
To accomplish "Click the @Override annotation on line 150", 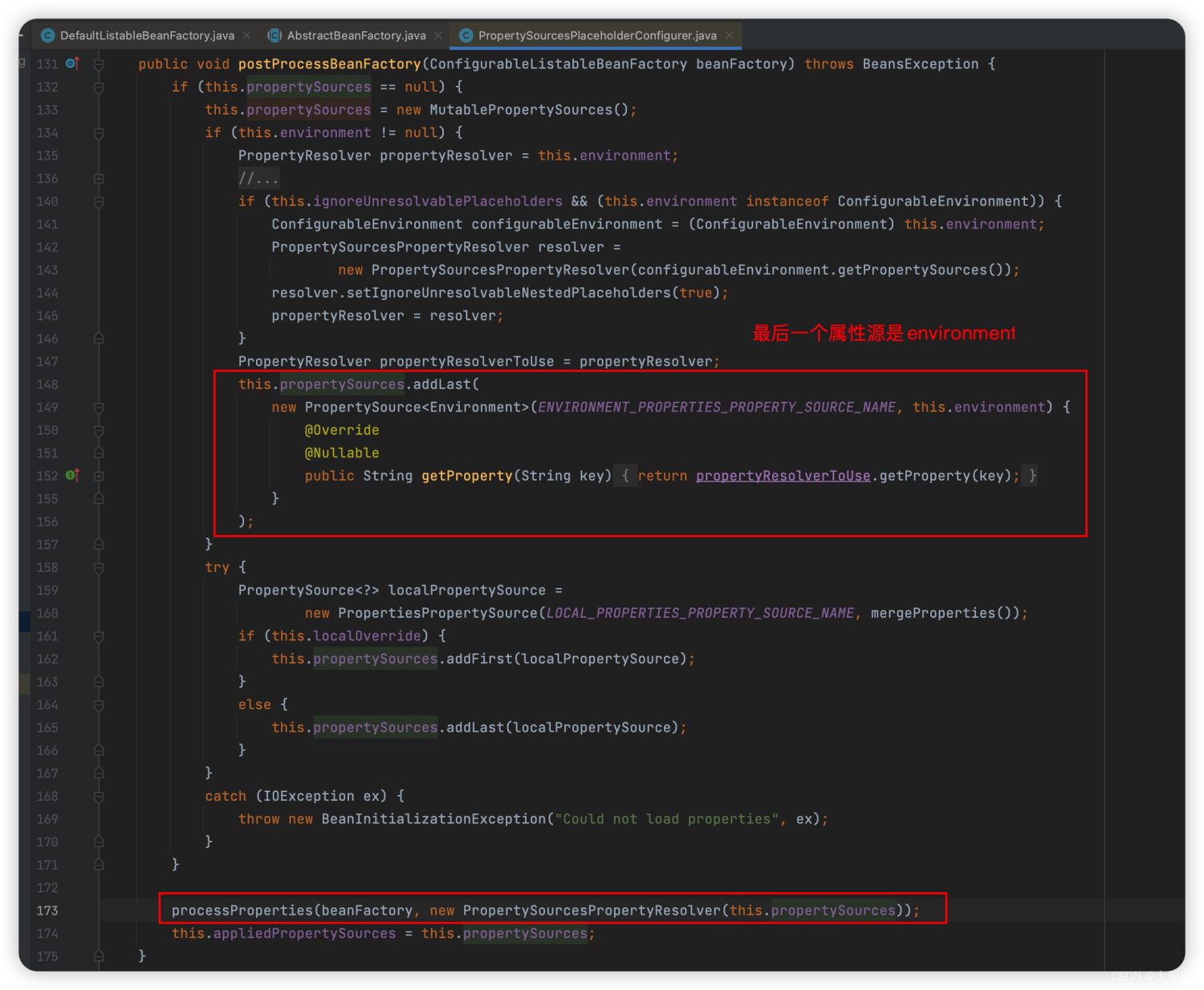I will [x=342, y=430].
